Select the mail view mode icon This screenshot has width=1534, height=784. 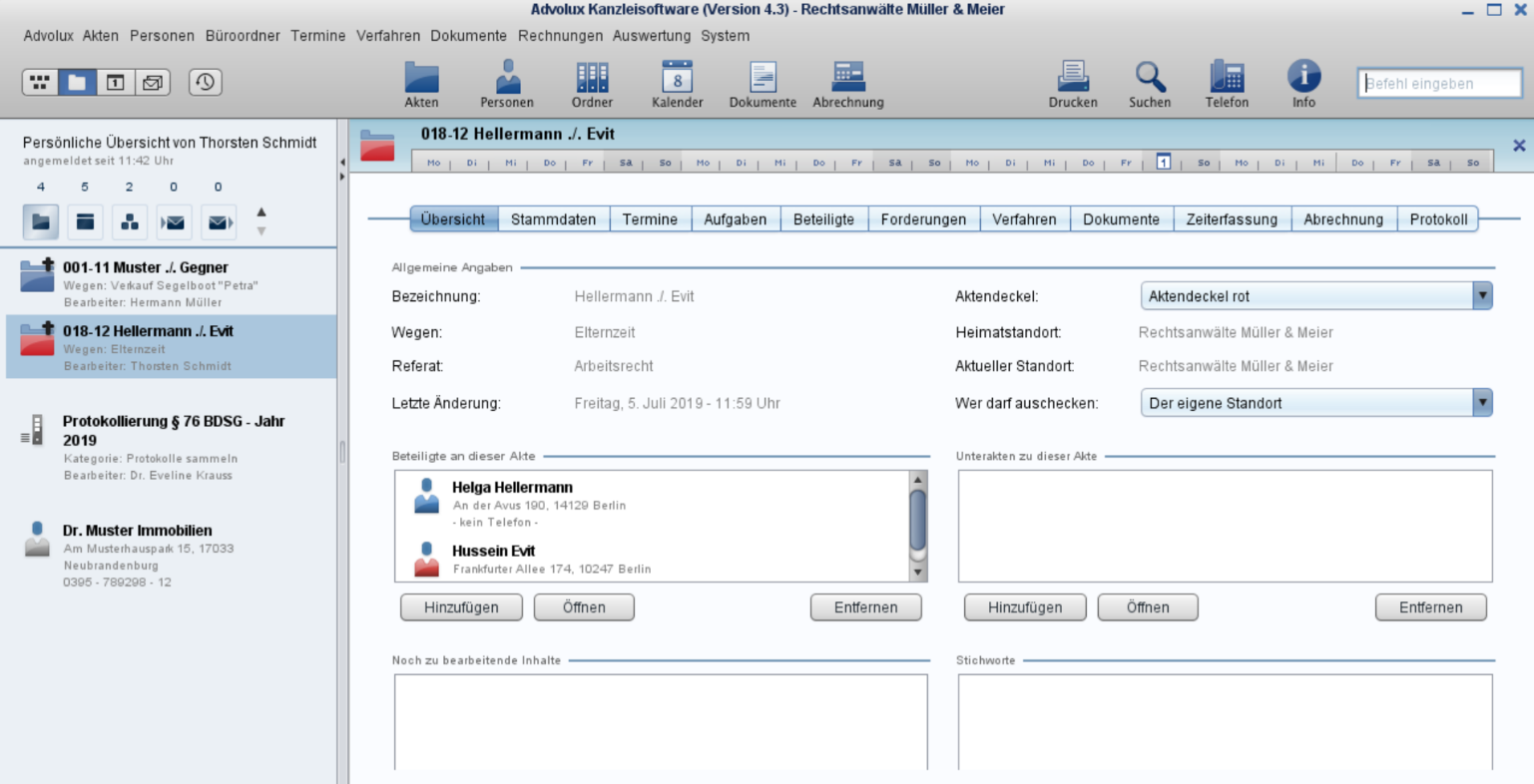click(x=153, y=82)
